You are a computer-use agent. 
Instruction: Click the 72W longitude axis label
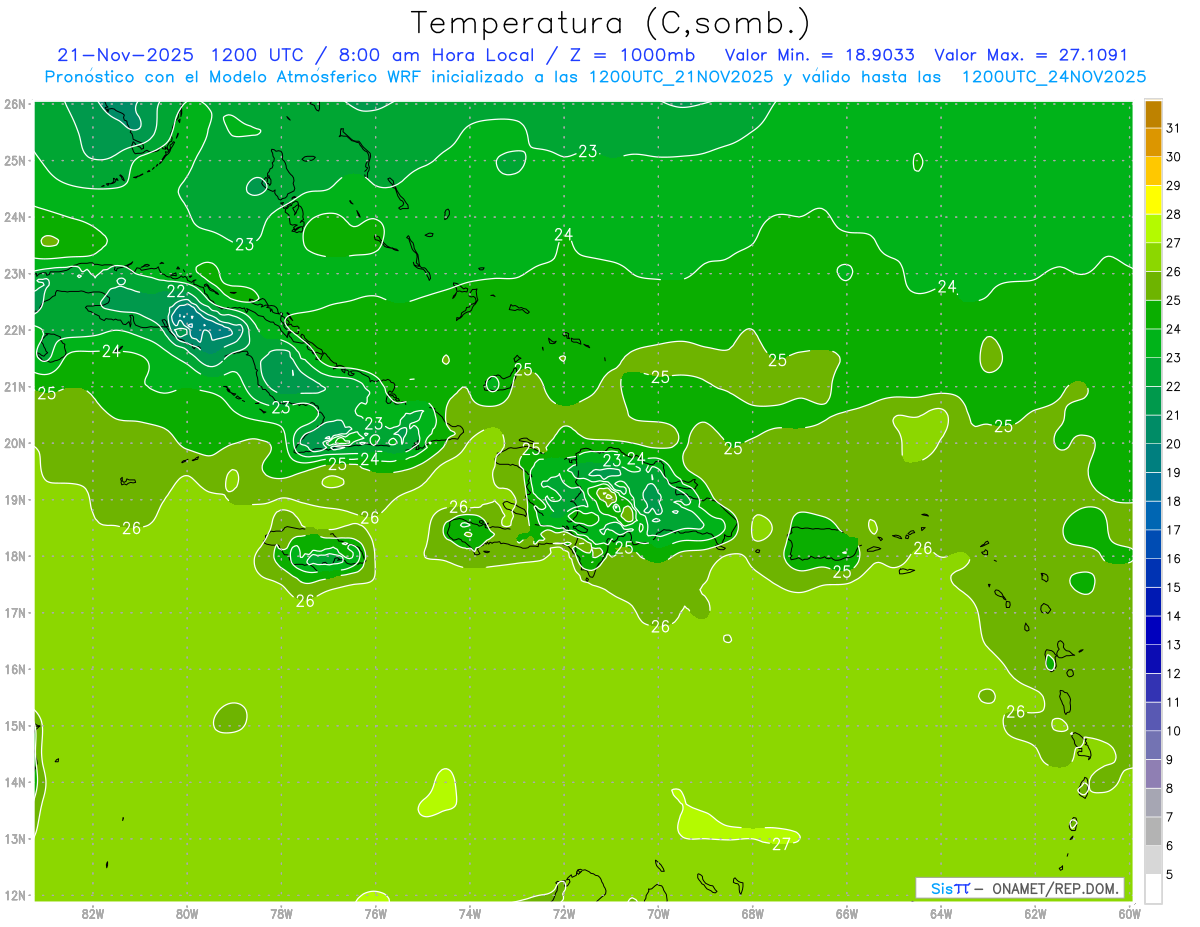[564, 913]
